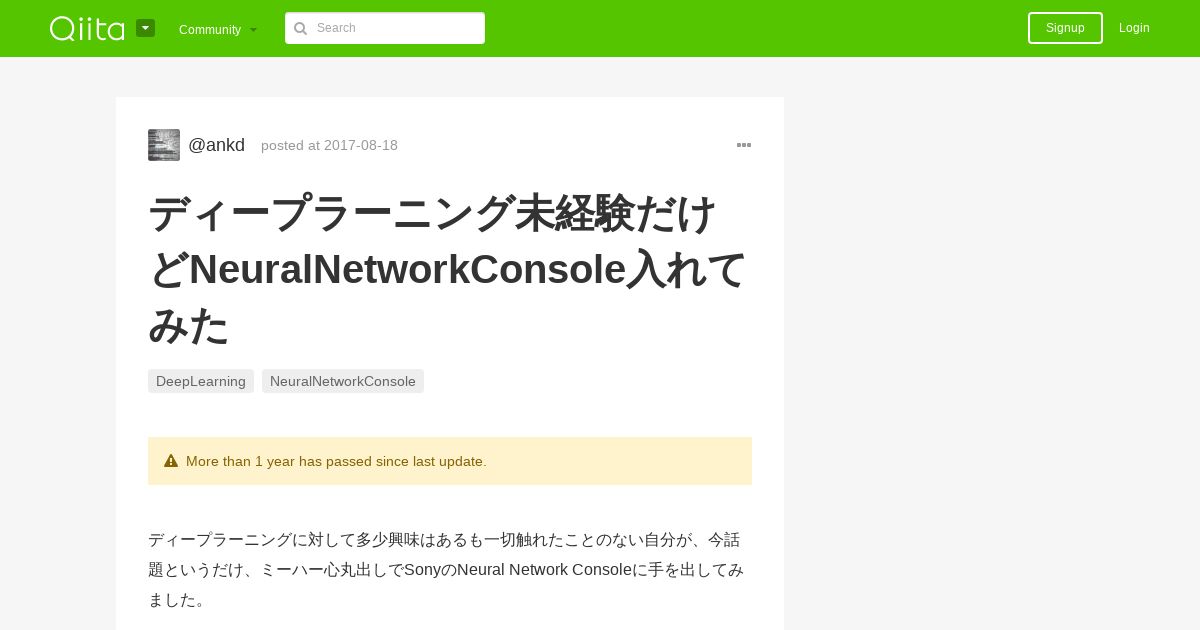1200x630 pixels.
Task: Visit the @ankd author profile link
Action: pyautogui.click(x=216, y=145)
